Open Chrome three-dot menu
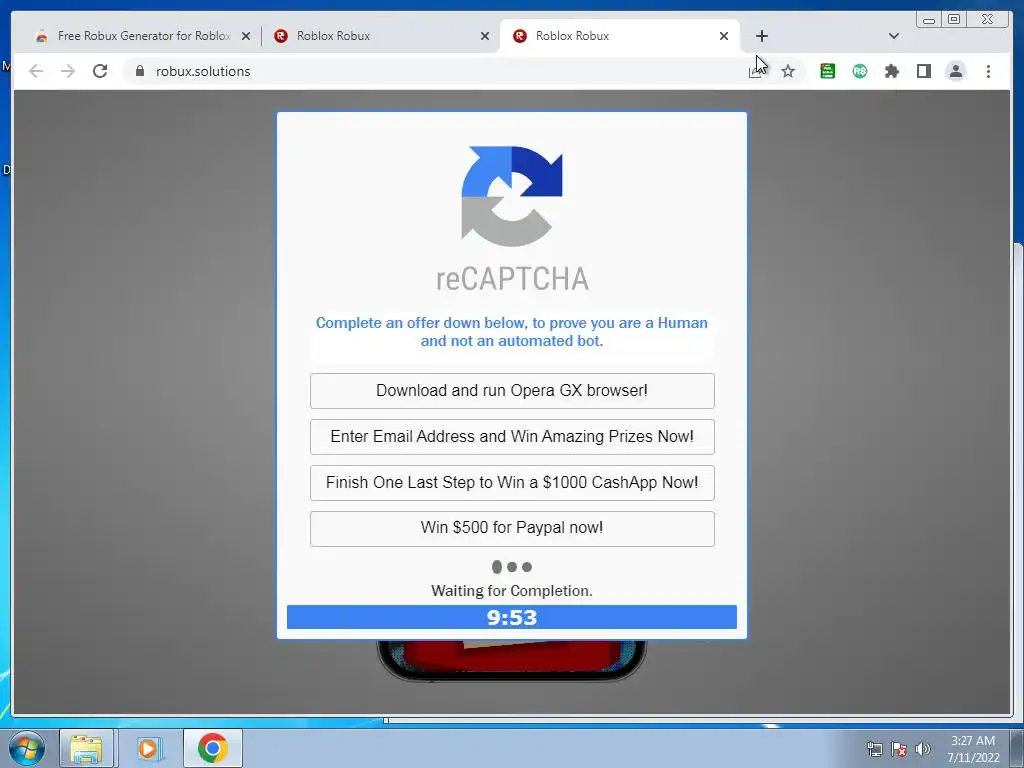Screen dimensions: 1024x768 tap(988, 71)
